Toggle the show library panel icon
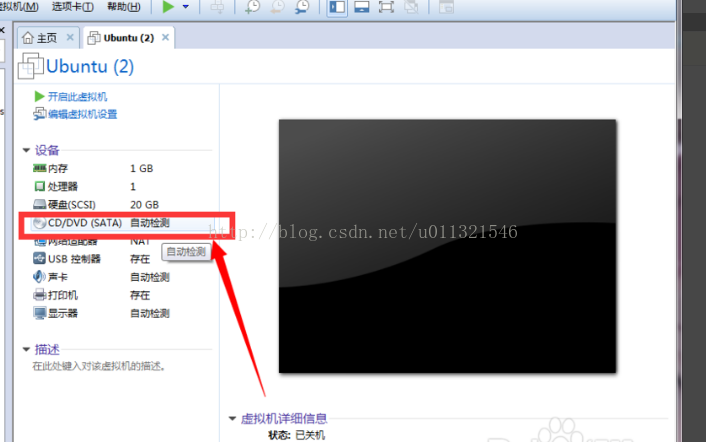Image resolution: width=706 pixels, height=442 pixels. click(x=337, y=7)
